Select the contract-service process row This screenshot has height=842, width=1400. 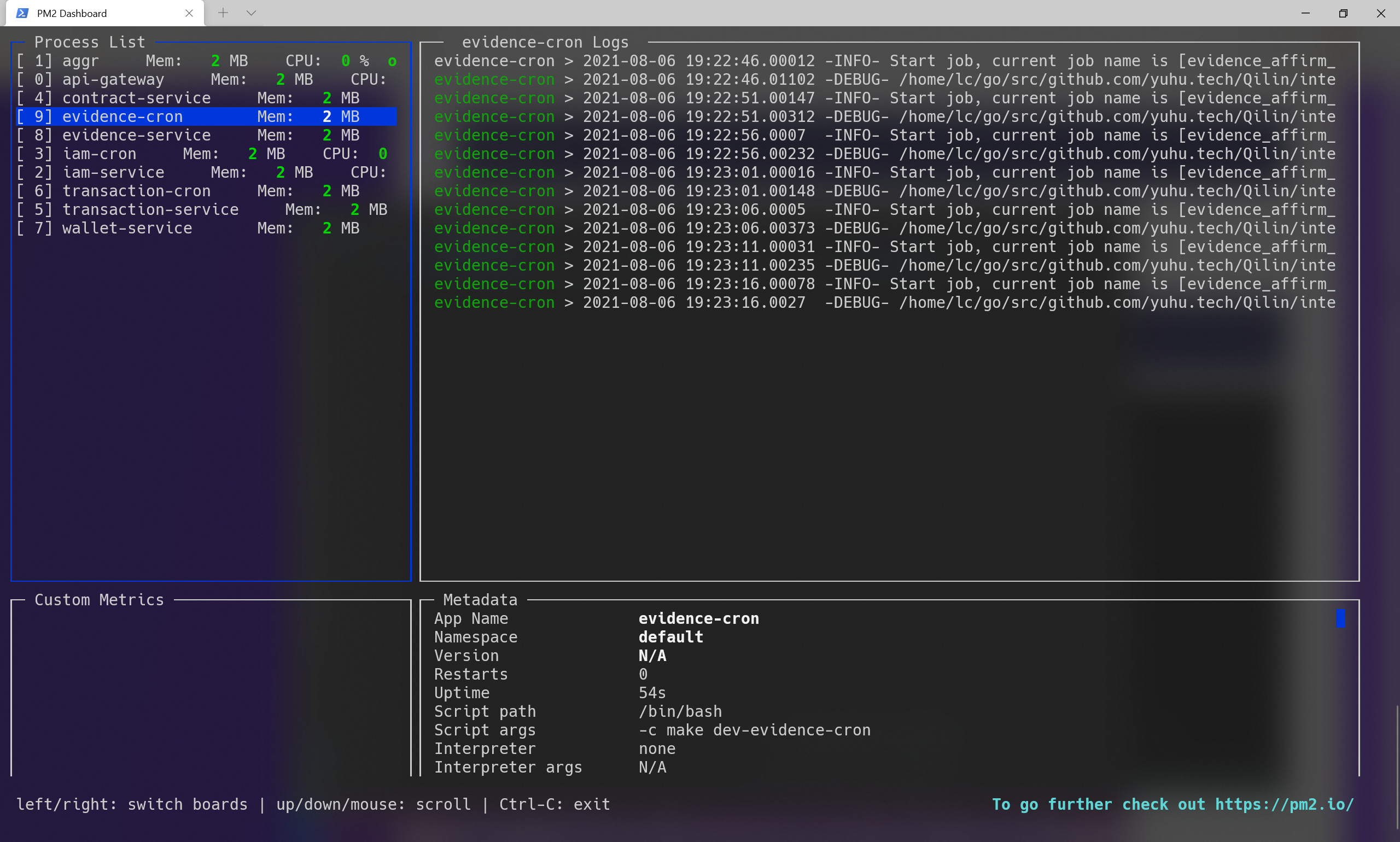tap(136, 98)
